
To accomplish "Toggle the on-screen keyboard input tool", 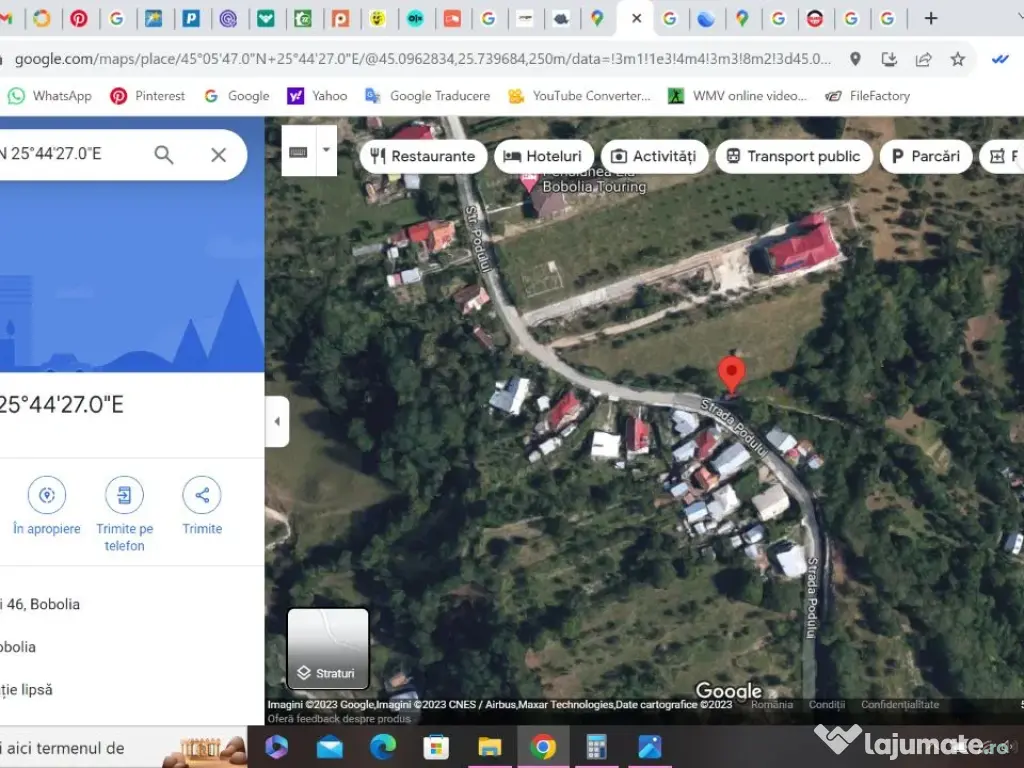I will pos(298,152).
